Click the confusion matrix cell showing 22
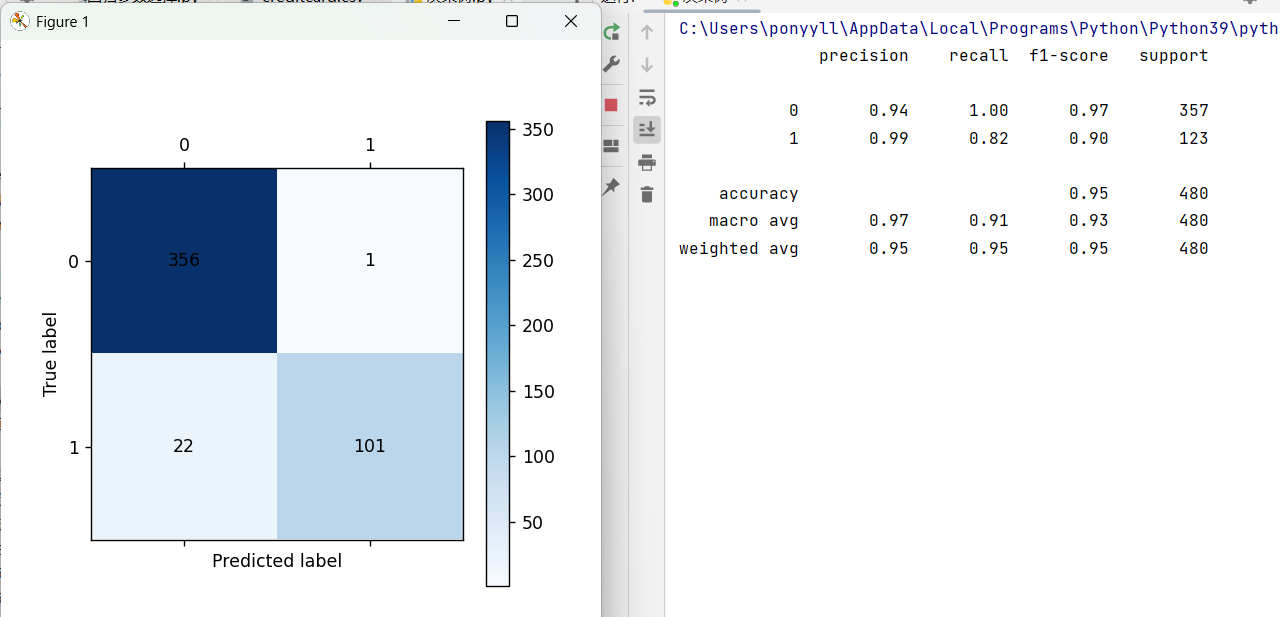Screen dimensions: 1280x617 pos(184,446)
